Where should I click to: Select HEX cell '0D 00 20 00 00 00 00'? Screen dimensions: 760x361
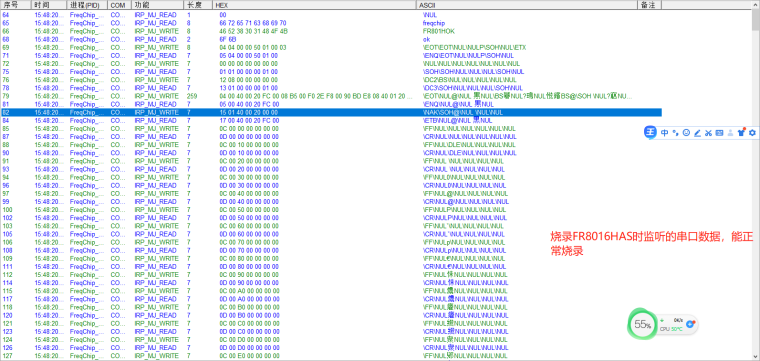coord(249,169)
